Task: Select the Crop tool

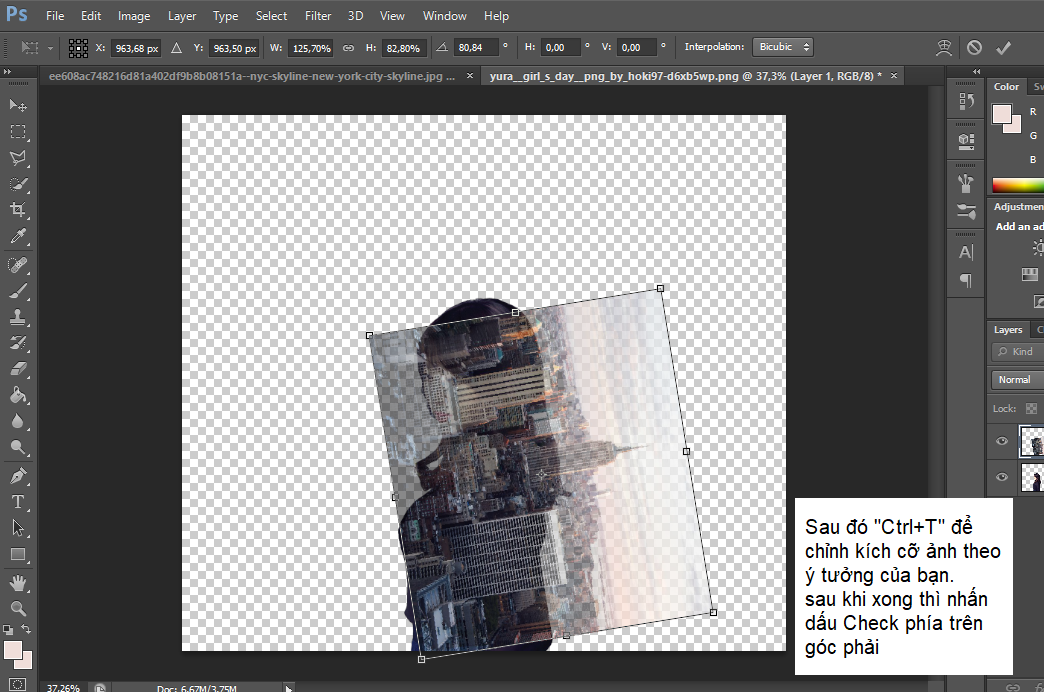Action: coord(18,210)
